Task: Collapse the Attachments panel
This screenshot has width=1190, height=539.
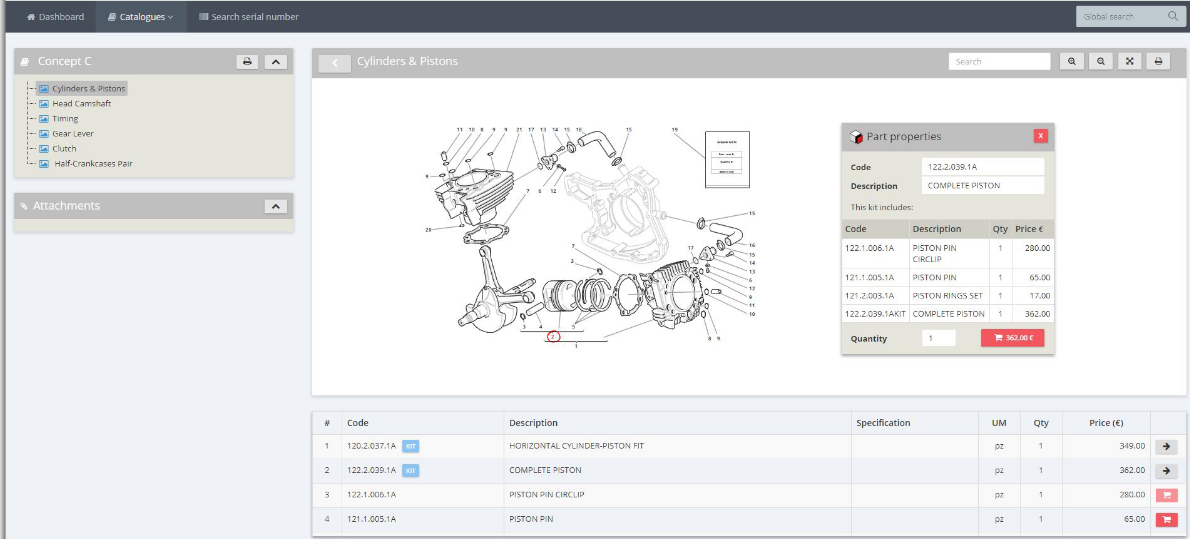Action: 275,206
